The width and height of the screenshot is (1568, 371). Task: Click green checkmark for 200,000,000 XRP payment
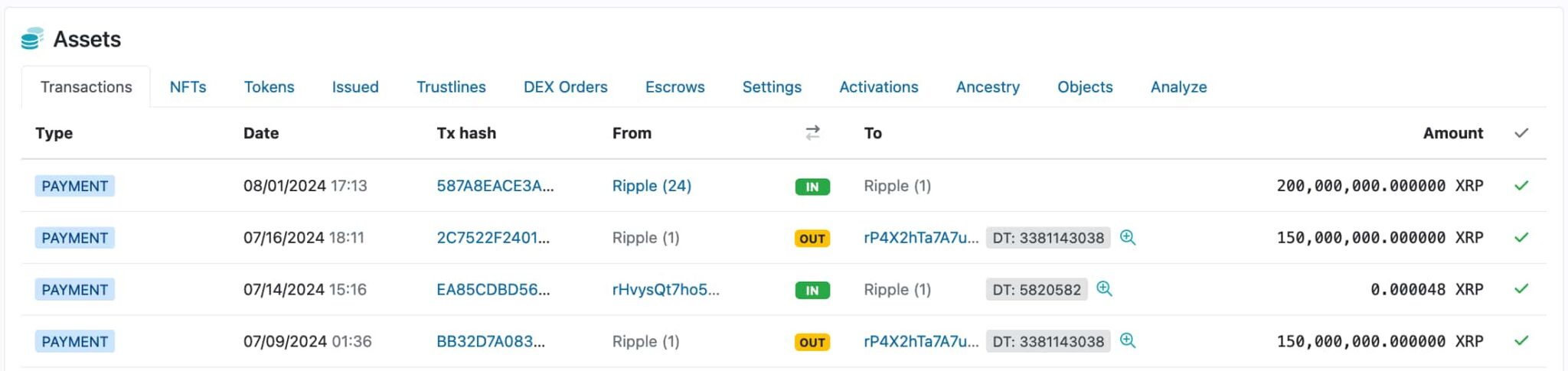click(x=1521, y=186)
